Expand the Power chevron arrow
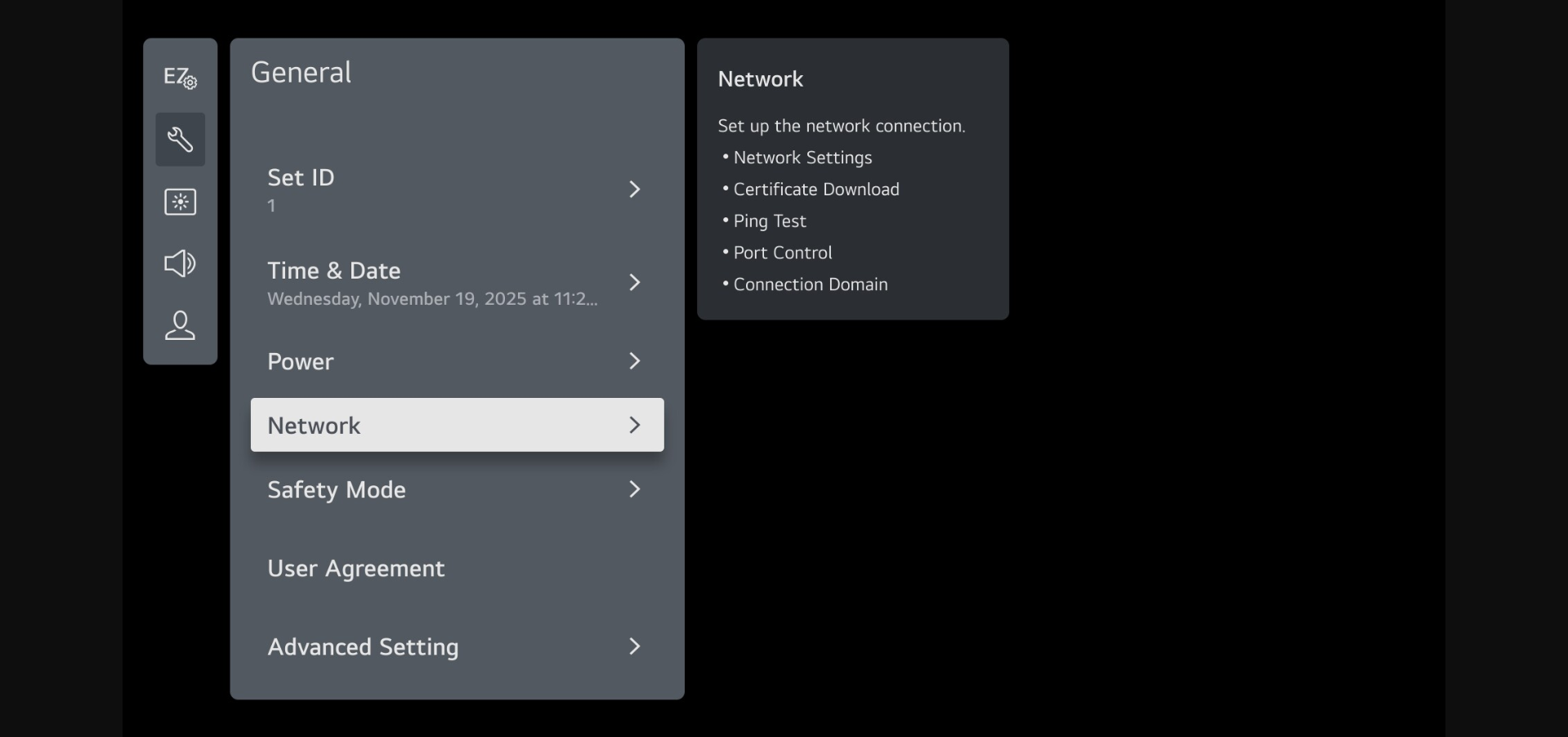Screen dimensions: 1568x737 point(634,361)
